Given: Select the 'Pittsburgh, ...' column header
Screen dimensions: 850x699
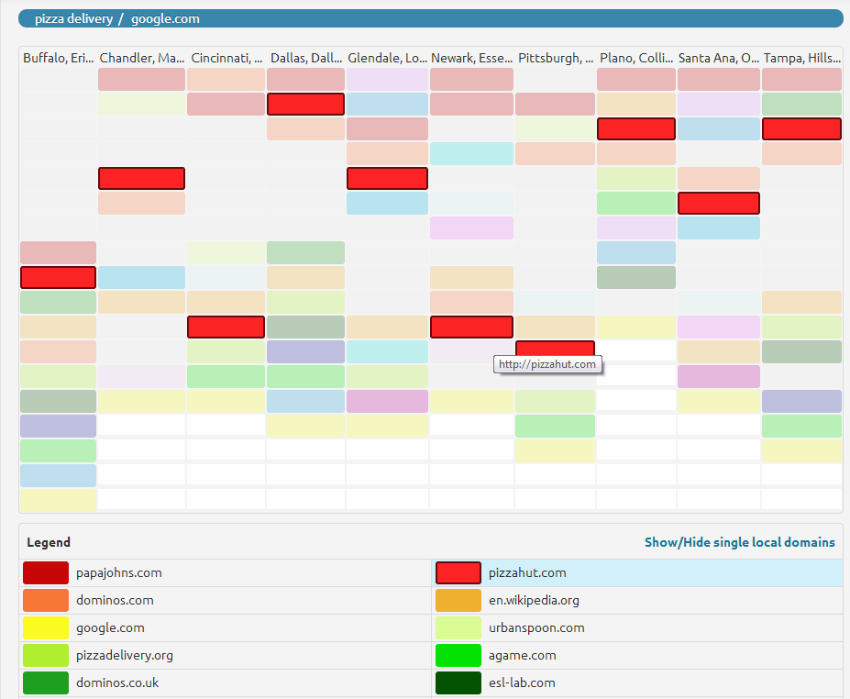Looking at the screenshot, I should click(x=556, y=58).
